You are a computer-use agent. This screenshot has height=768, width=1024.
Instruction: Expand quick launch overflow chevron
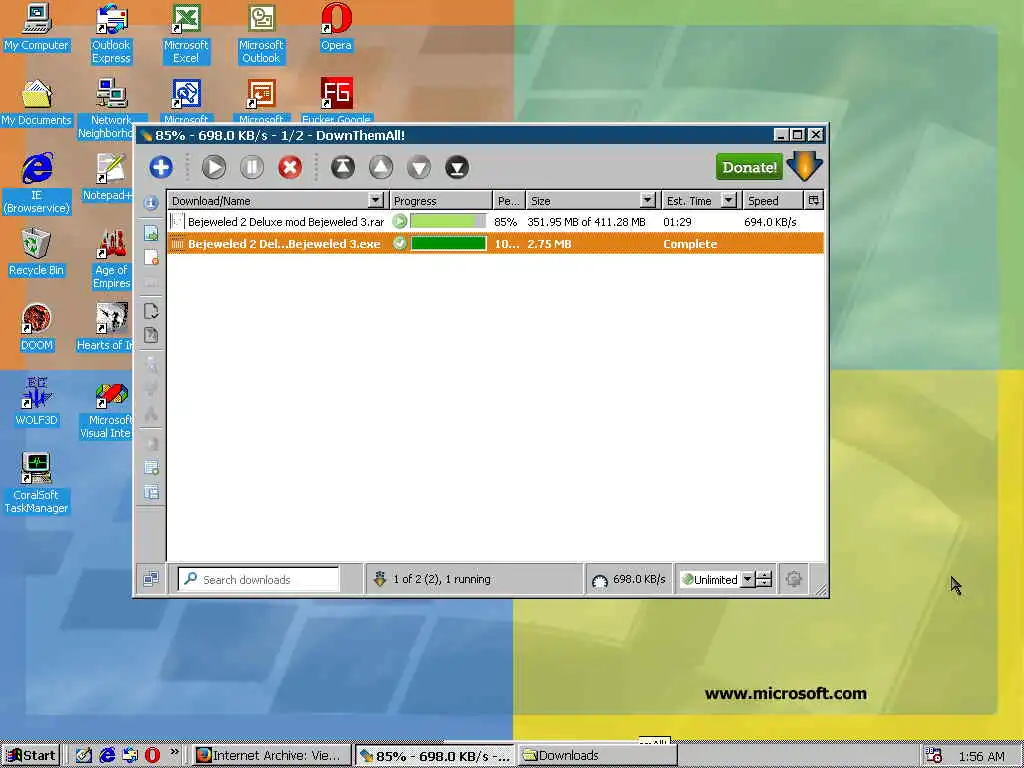coord(174,752)
